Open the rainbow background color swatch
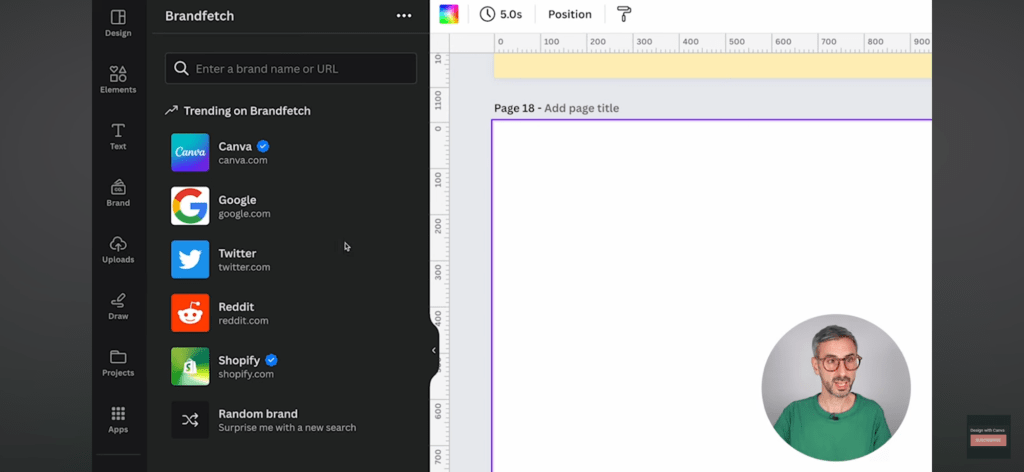 (449, 14)
